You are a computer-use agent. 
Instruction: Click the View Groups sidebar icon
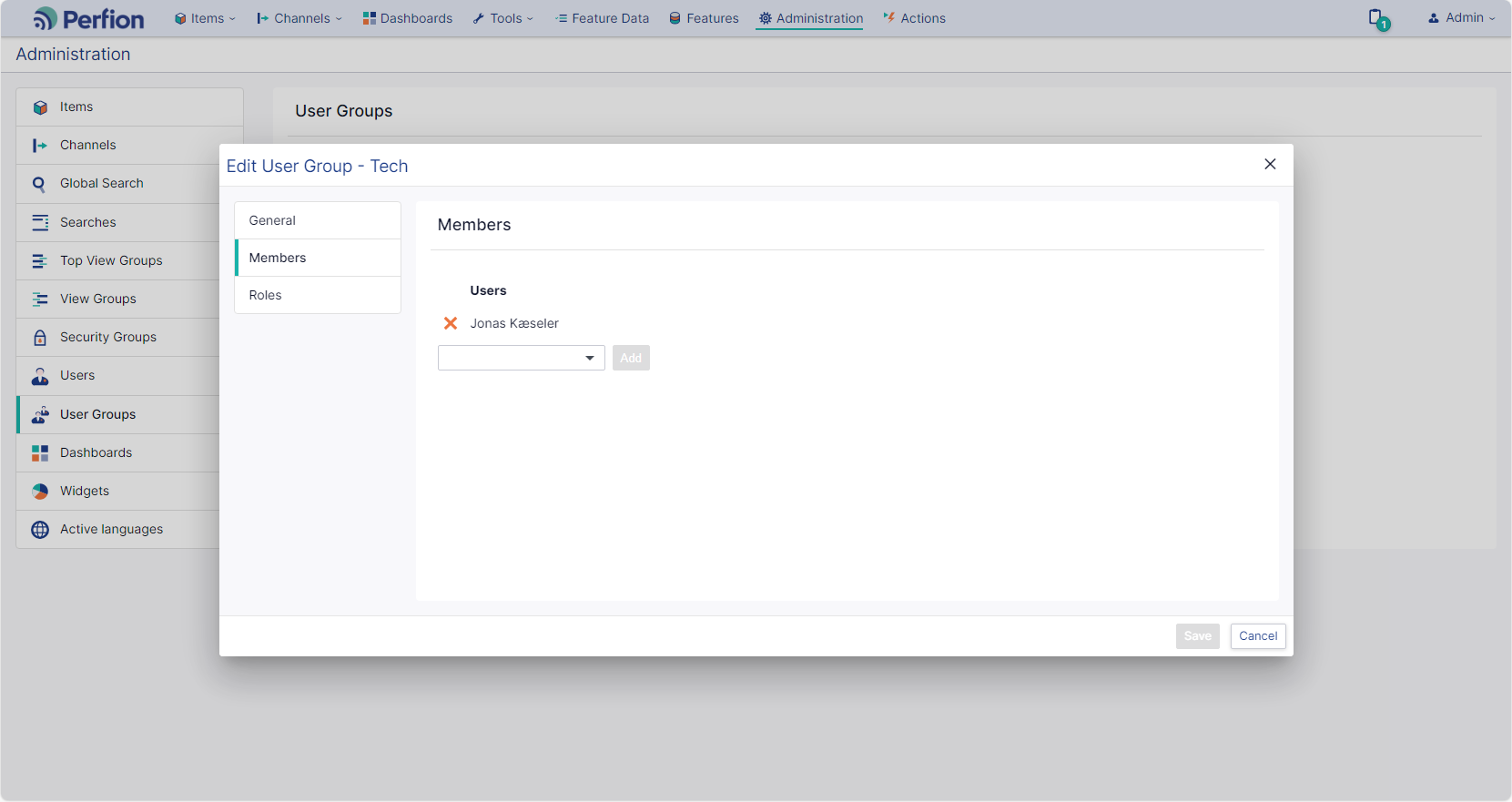point(40,299)
